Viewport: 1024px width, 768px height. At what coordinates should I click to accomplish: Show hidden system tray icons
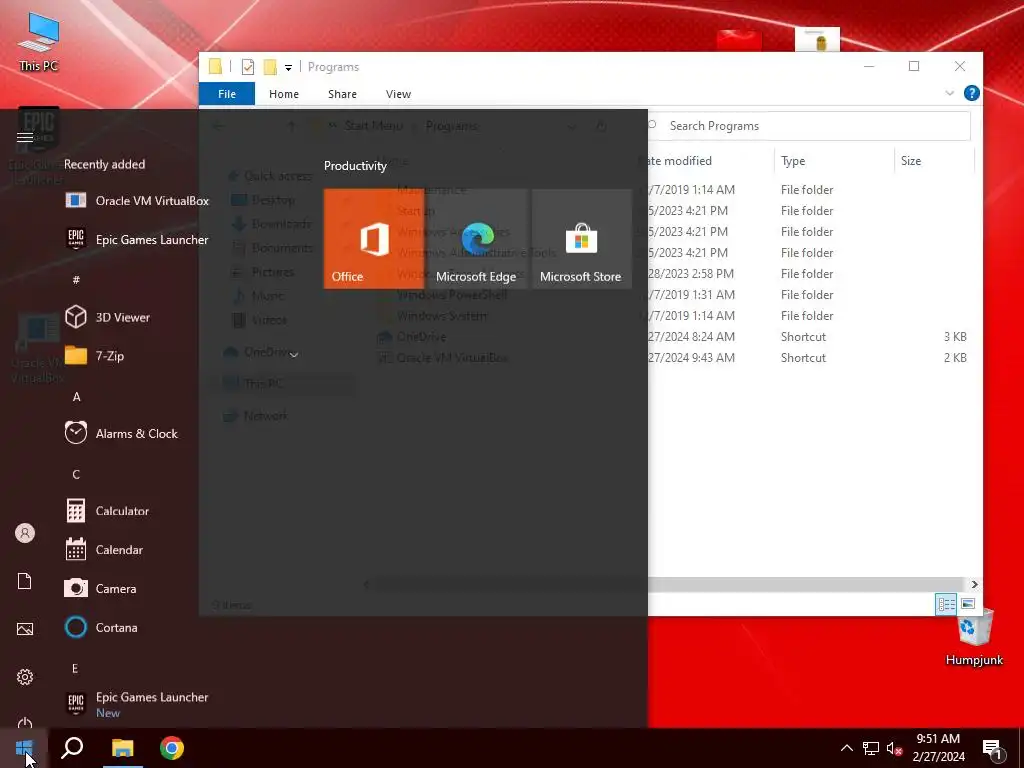click(x=846, y=748)
